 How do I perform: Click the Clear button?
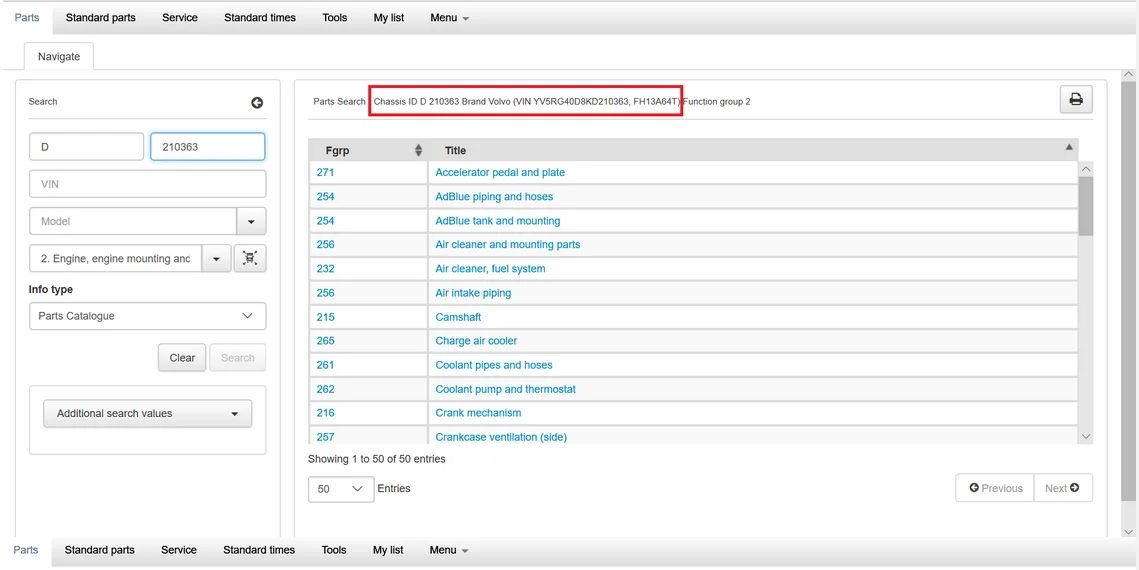(182, 358)
